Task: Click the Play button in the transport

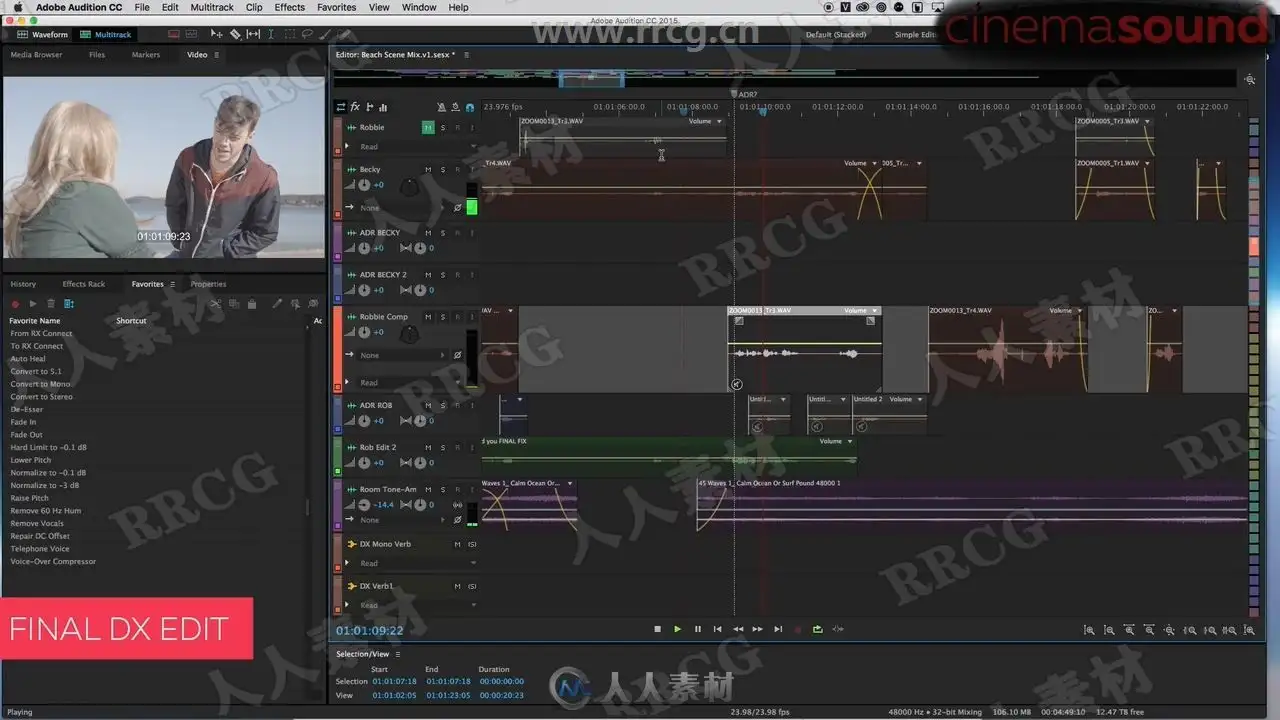Action: (x=677, y=629)
